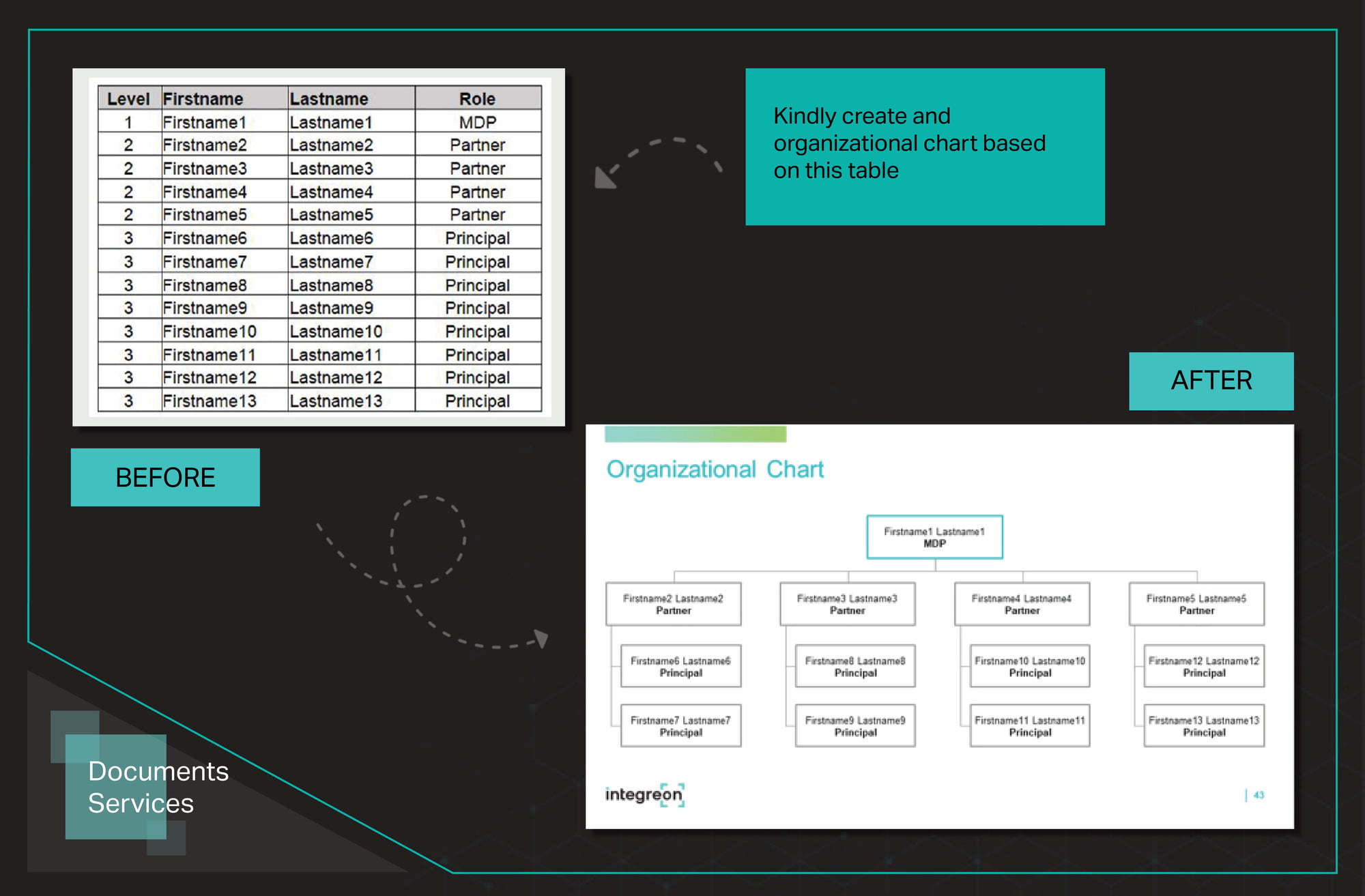Screen dimensions: 1365x896
Task: Select the Firstname7 Lastname7 Principal box
Action: tap(680, 725)
